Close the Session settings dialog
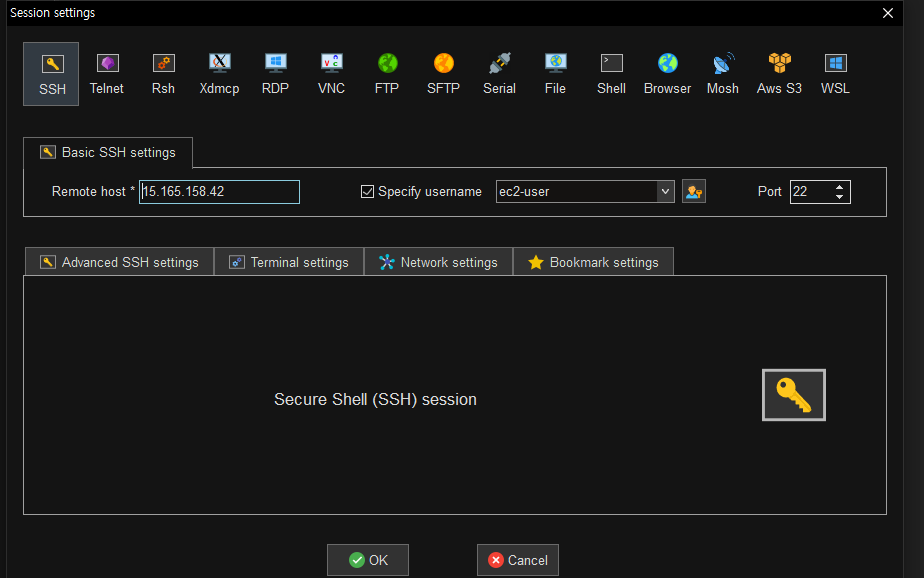The height and width of the screenshot is (578, 924). pyautogui.click(x=887, y=13)
